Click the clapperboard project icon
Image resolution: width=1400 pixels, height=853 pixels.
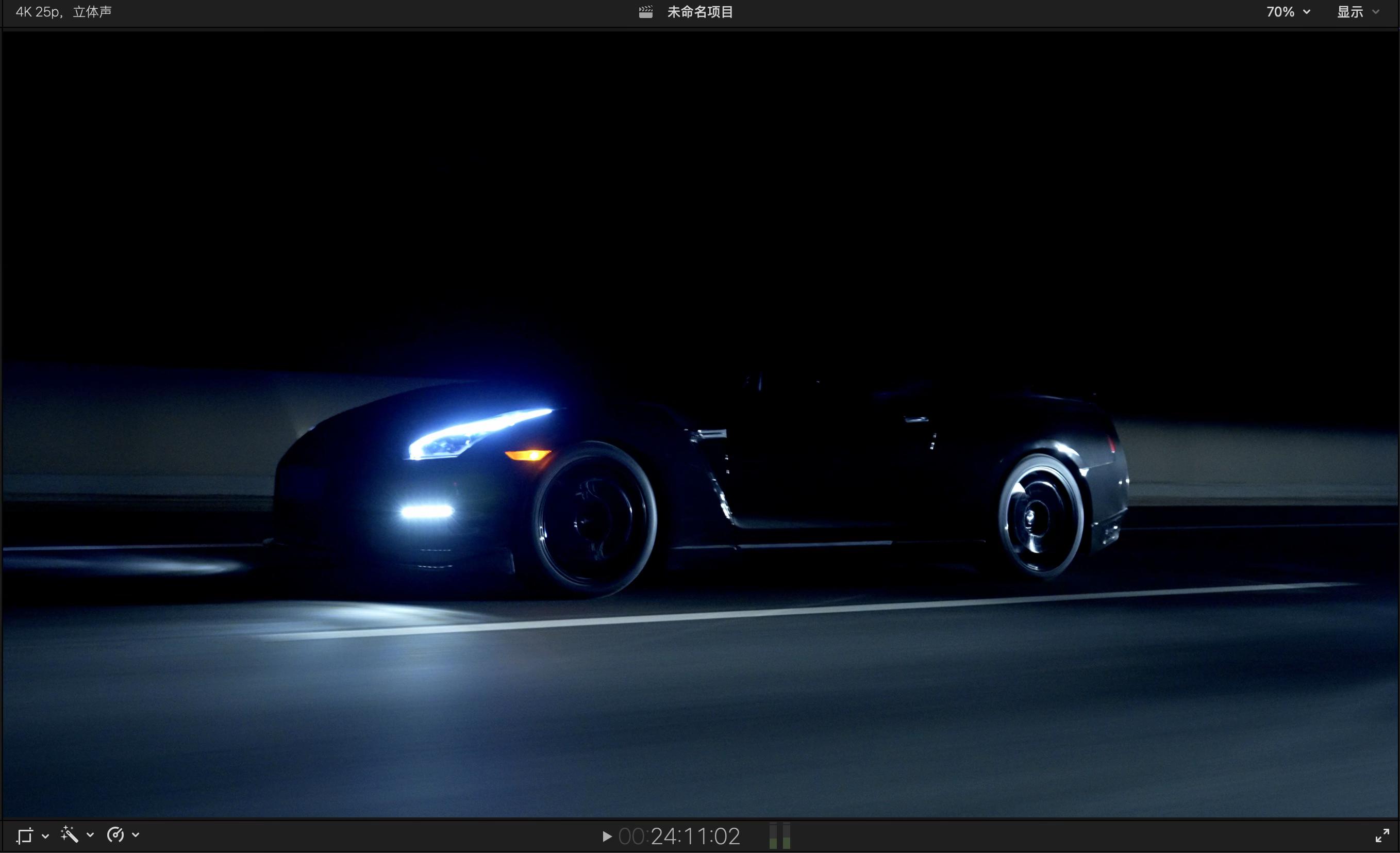tap(645, 12)
